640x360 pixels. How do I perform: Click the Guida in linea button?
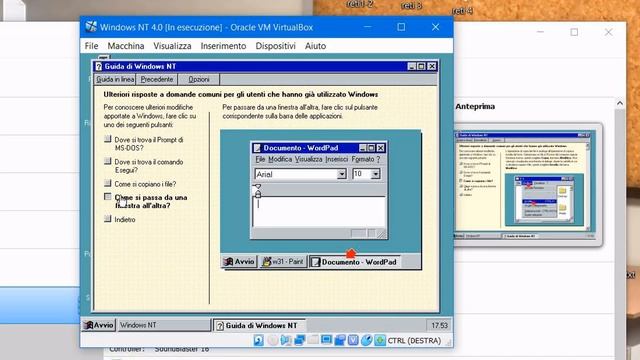tap(115, 79)
